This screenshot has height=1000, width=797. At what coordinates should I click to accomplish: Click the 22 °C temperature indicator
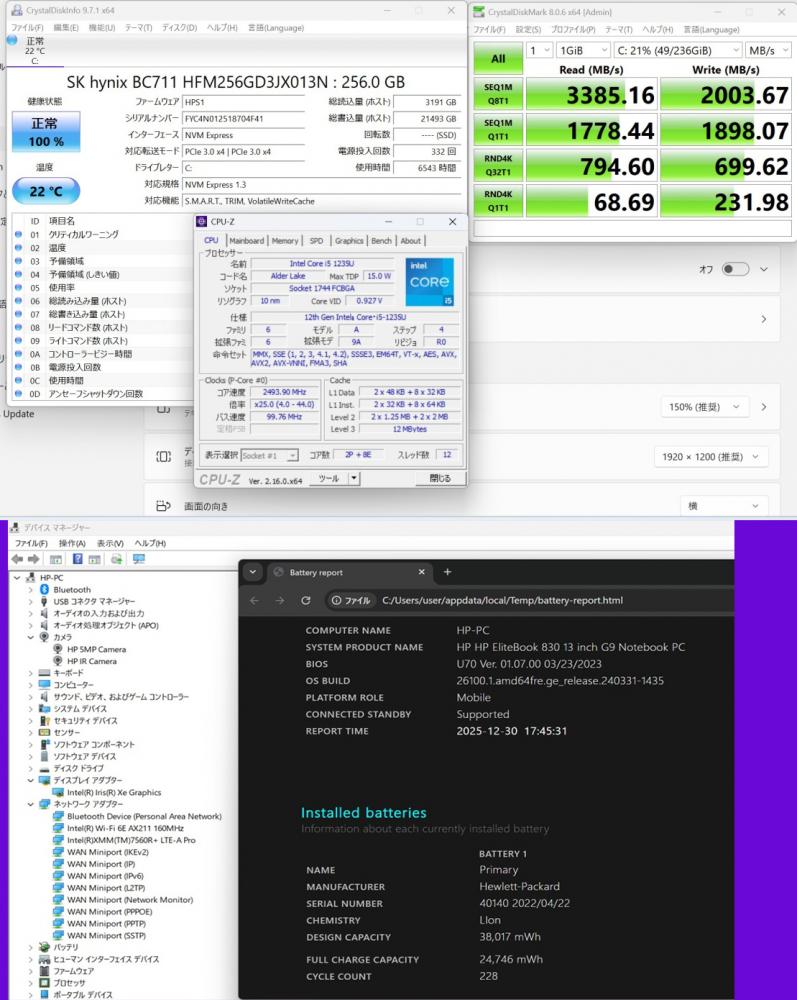pos(44,191)
